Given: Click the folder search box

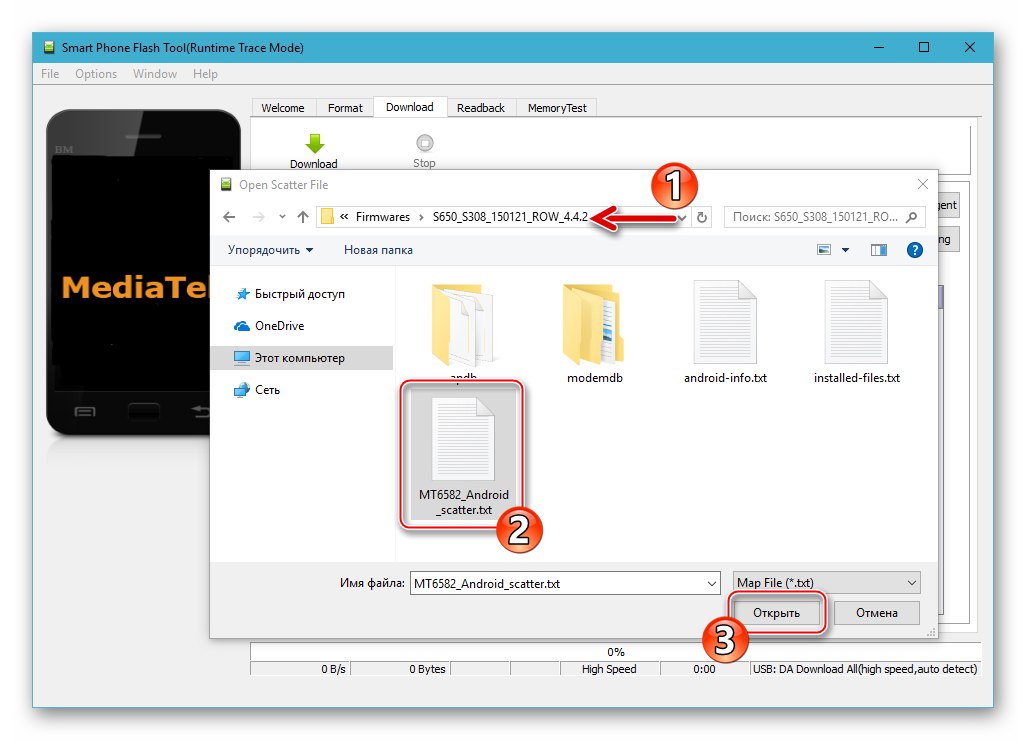Looking at the screenshot, I should [824, 217].
